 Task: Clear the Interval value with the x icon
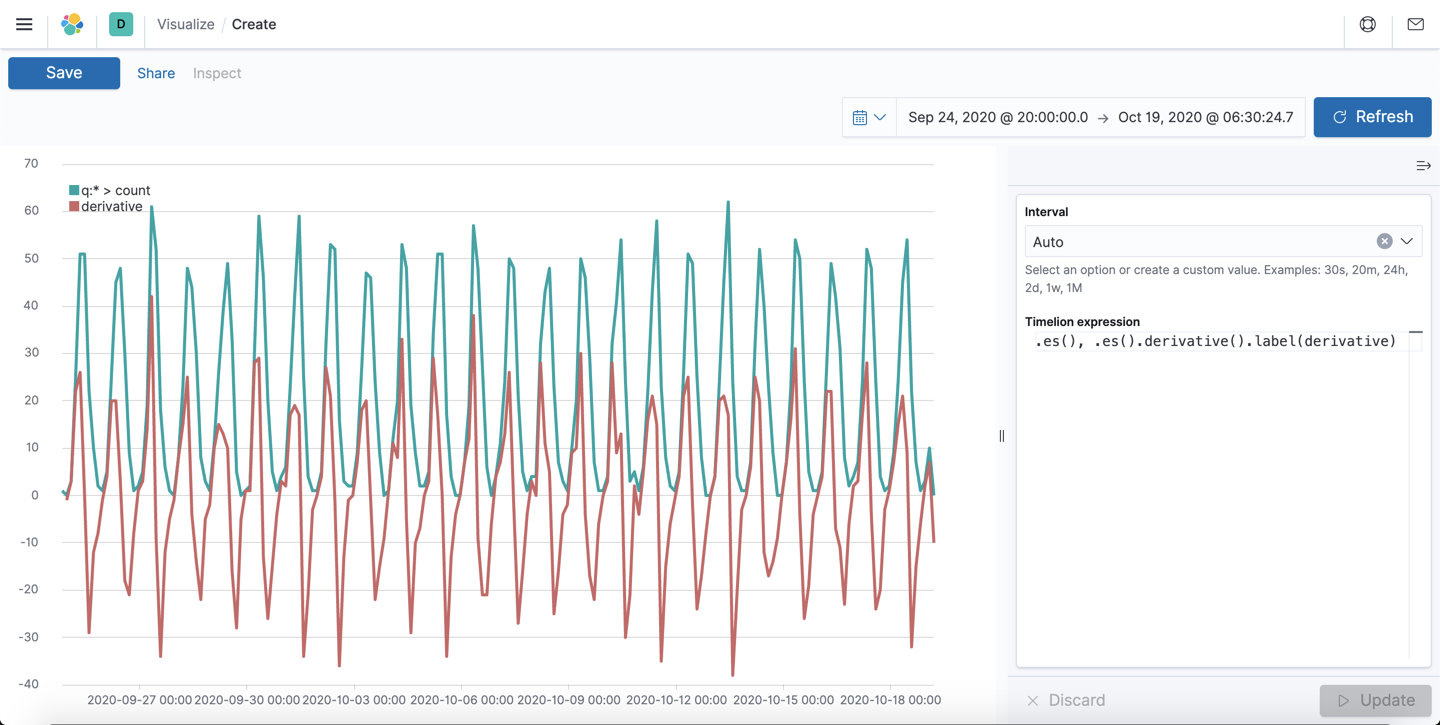(x=1384, y=240)
